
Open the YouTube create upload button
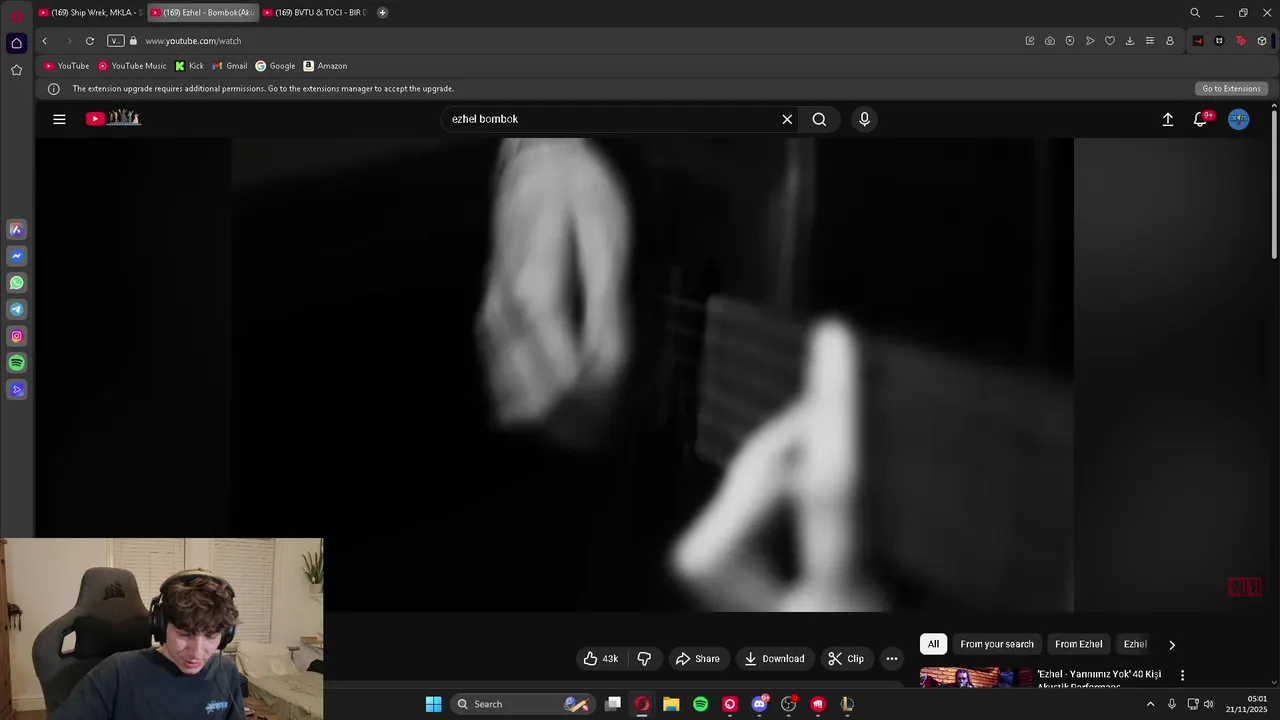coord(1167,119)
